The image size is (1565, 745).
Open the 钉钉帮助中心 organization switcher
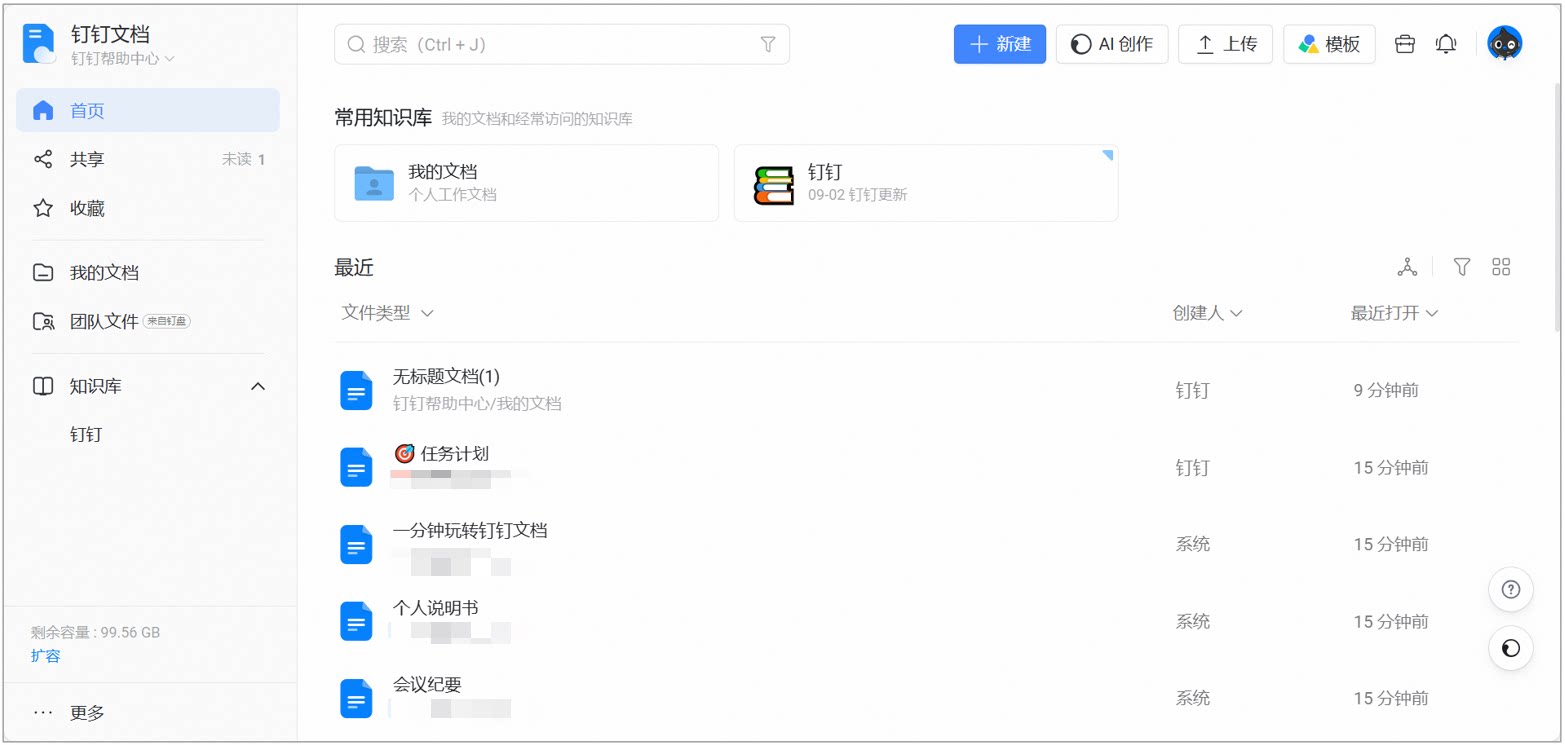[x=122, y=59]
